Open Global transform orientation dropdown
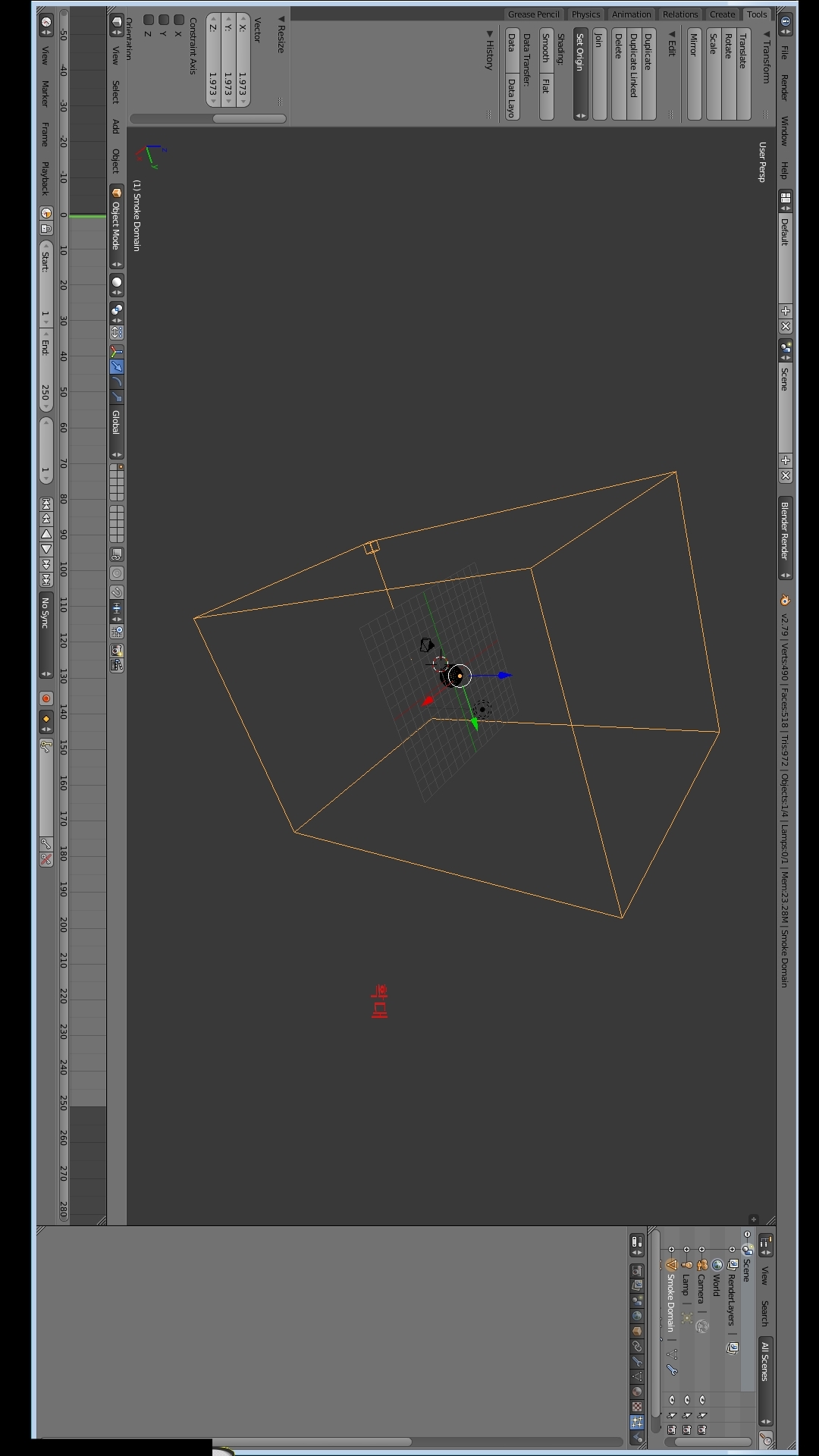Viewport: 819px width, 1456px height. 117,431
